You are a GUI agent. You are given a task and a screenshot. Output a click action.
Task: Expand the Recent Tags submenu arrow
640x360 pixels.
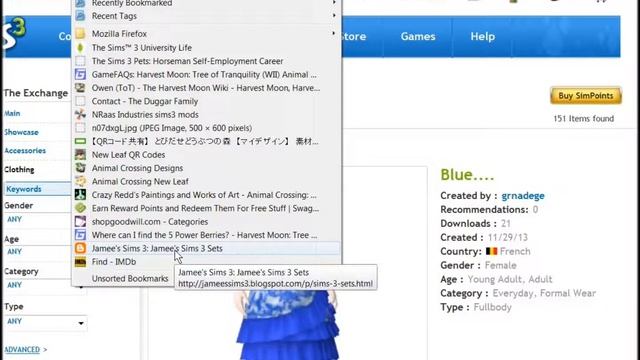(334, 16)
